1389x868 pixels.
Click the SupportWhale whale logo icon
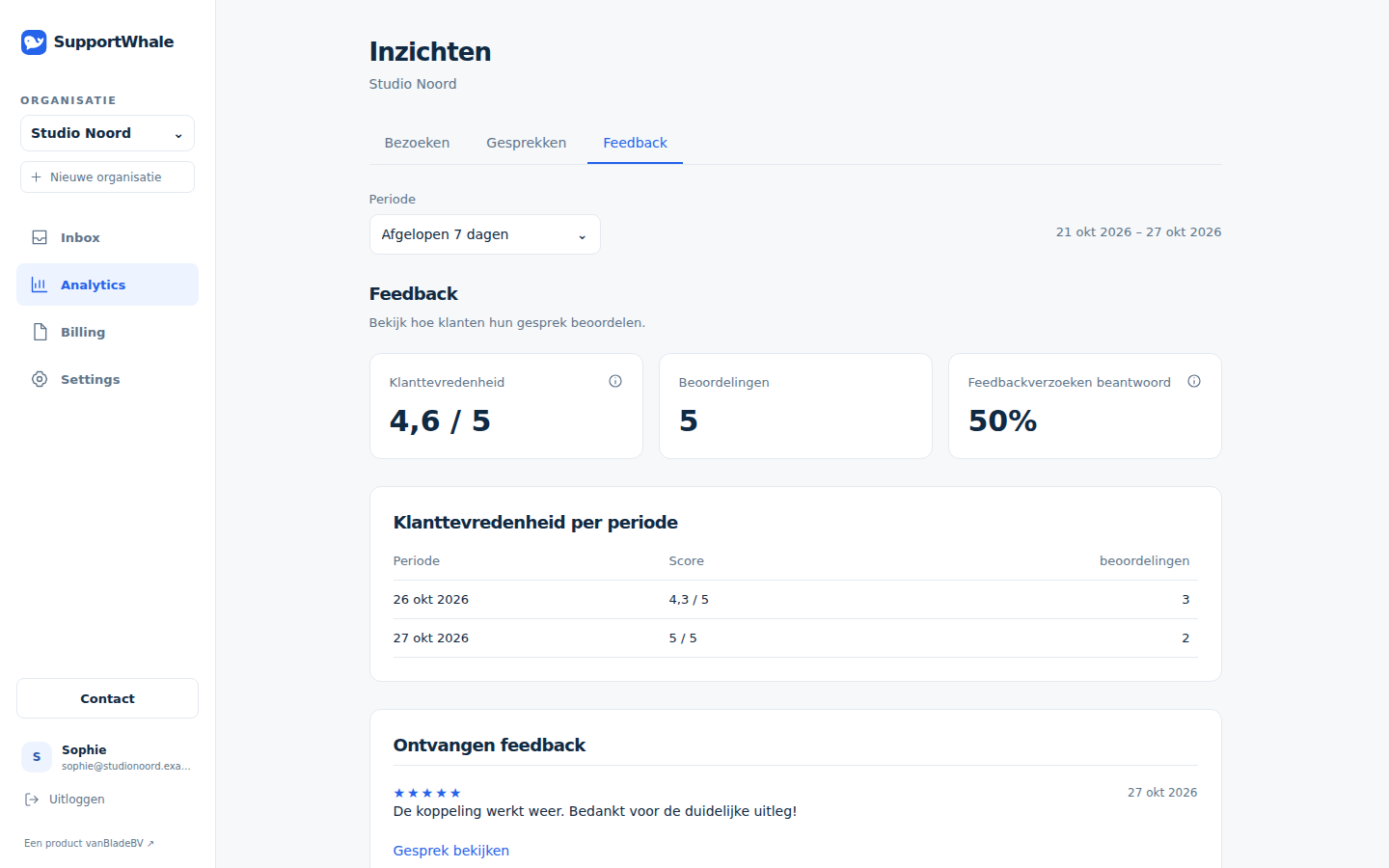[34, 41]
